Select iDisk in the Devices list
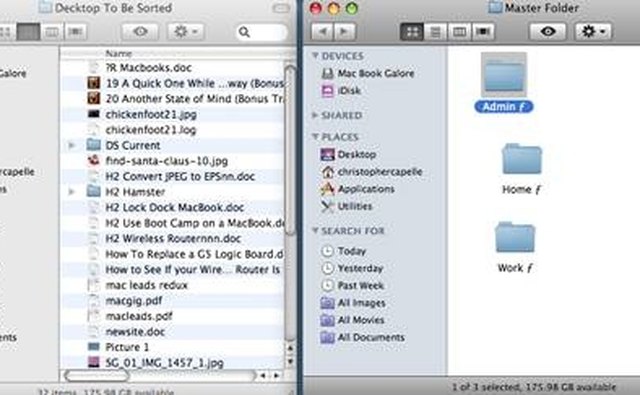The width and height of the screenshot is (640, 395). click(341, 90)
